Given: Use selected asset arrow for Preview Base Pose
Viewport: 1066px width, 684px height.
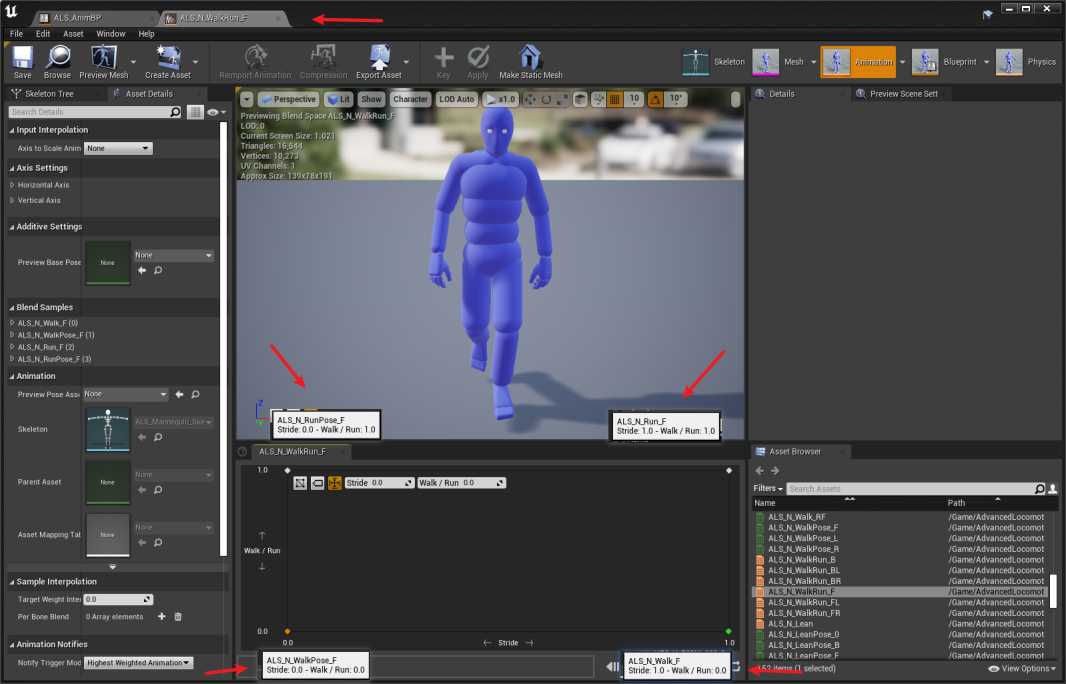Looking at the screenshot, I should tap(142, 271).
